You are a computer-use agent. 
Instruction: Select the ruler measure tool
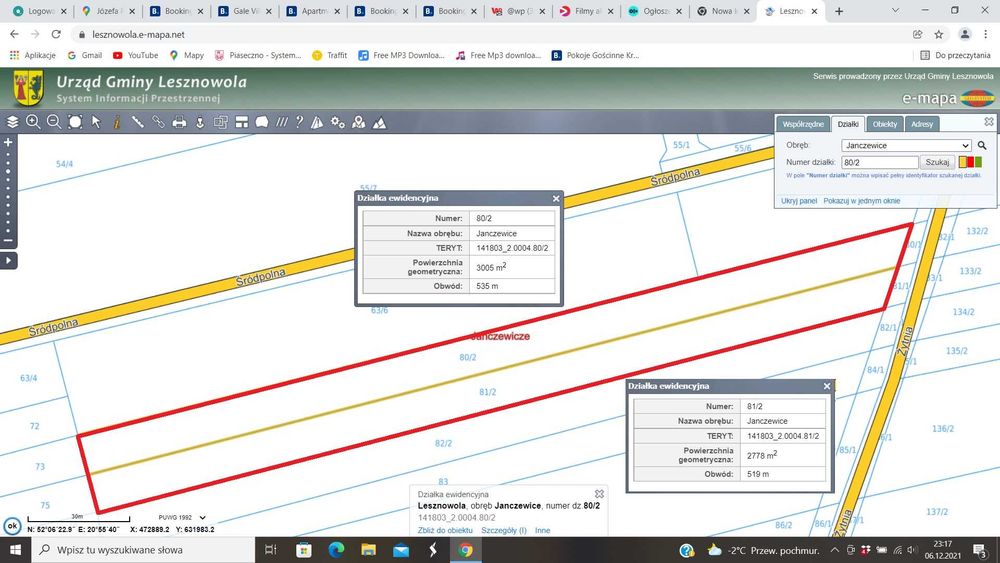[x=137, y=122]
